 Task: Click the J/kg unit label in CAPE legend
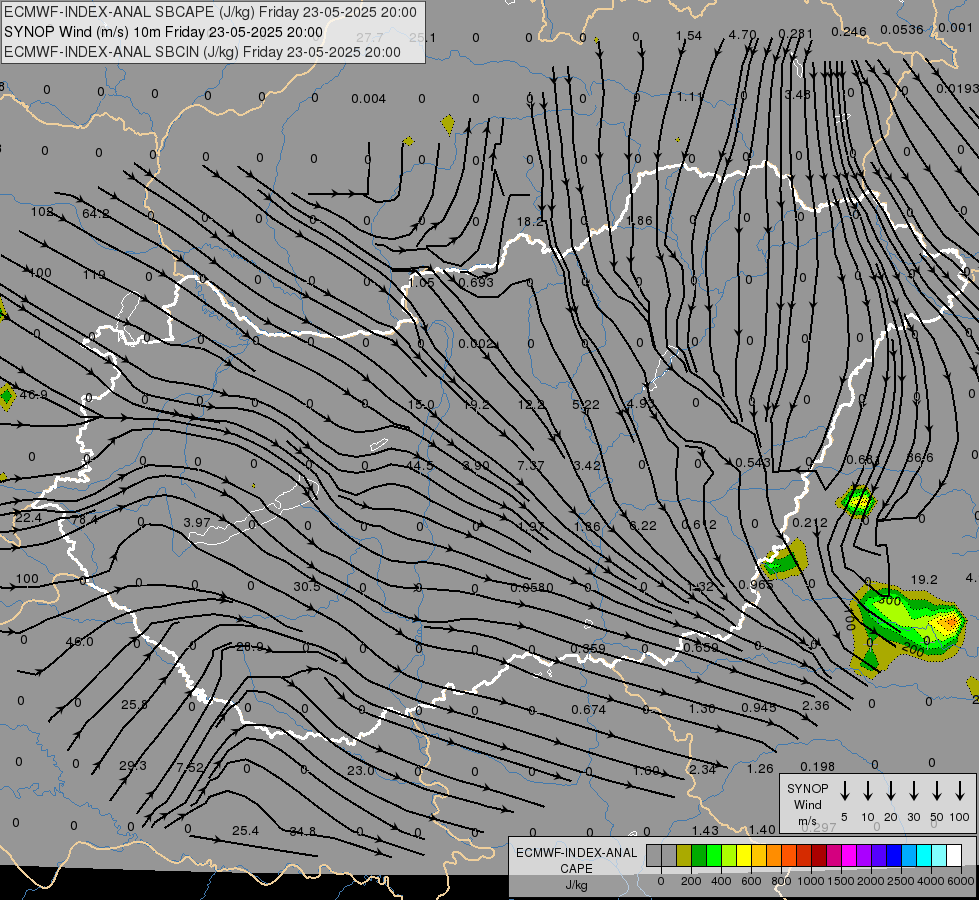coord(576,885)
